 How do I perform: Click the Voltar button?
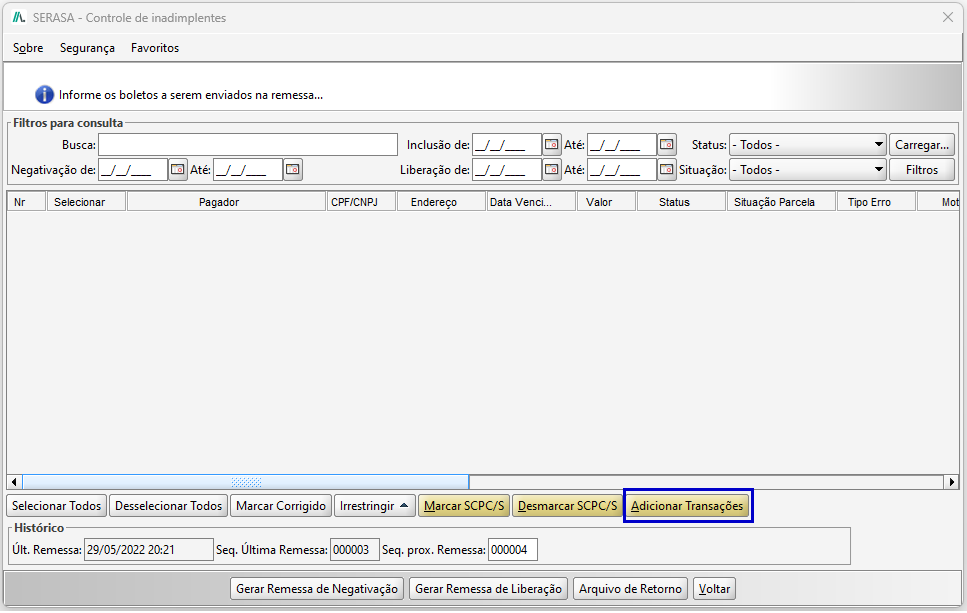coord(714,589)
